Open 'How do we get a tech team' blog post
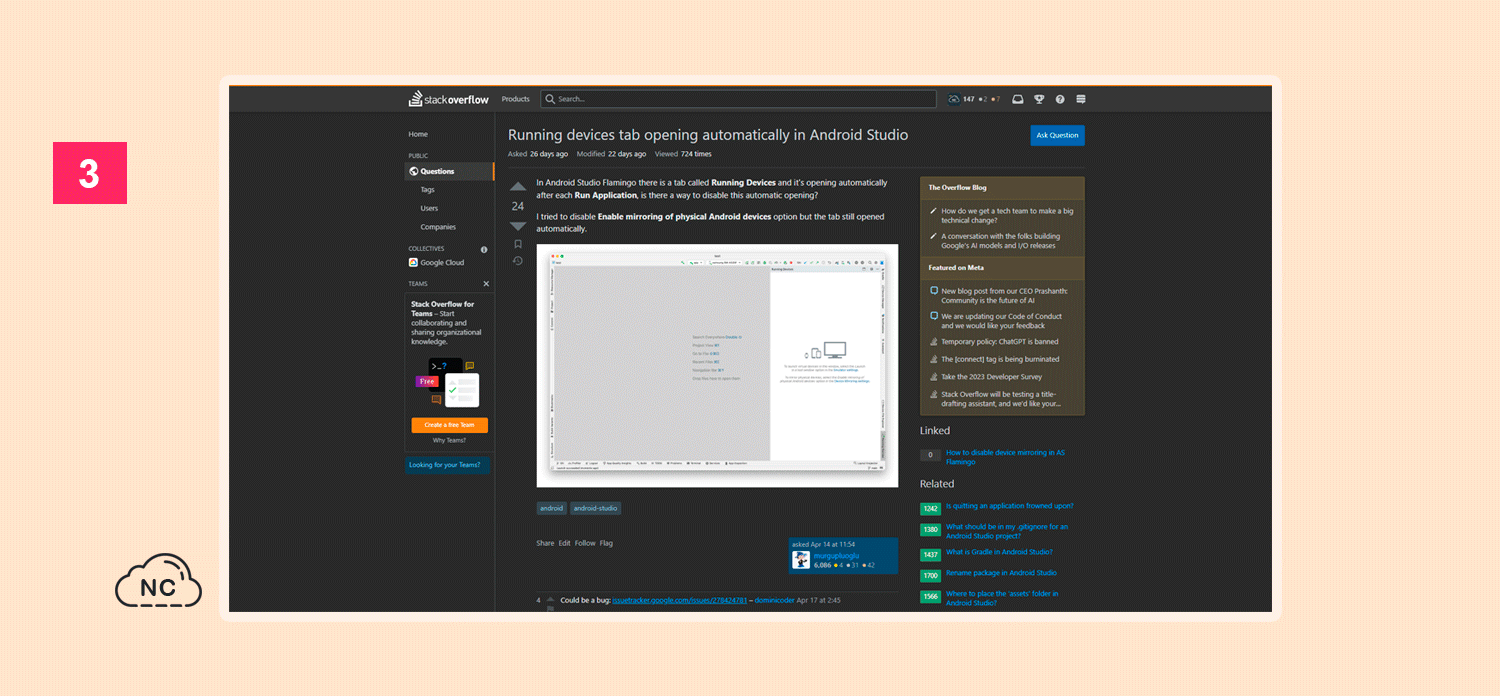This screenshot has width=1500, height=696. 1007,216
